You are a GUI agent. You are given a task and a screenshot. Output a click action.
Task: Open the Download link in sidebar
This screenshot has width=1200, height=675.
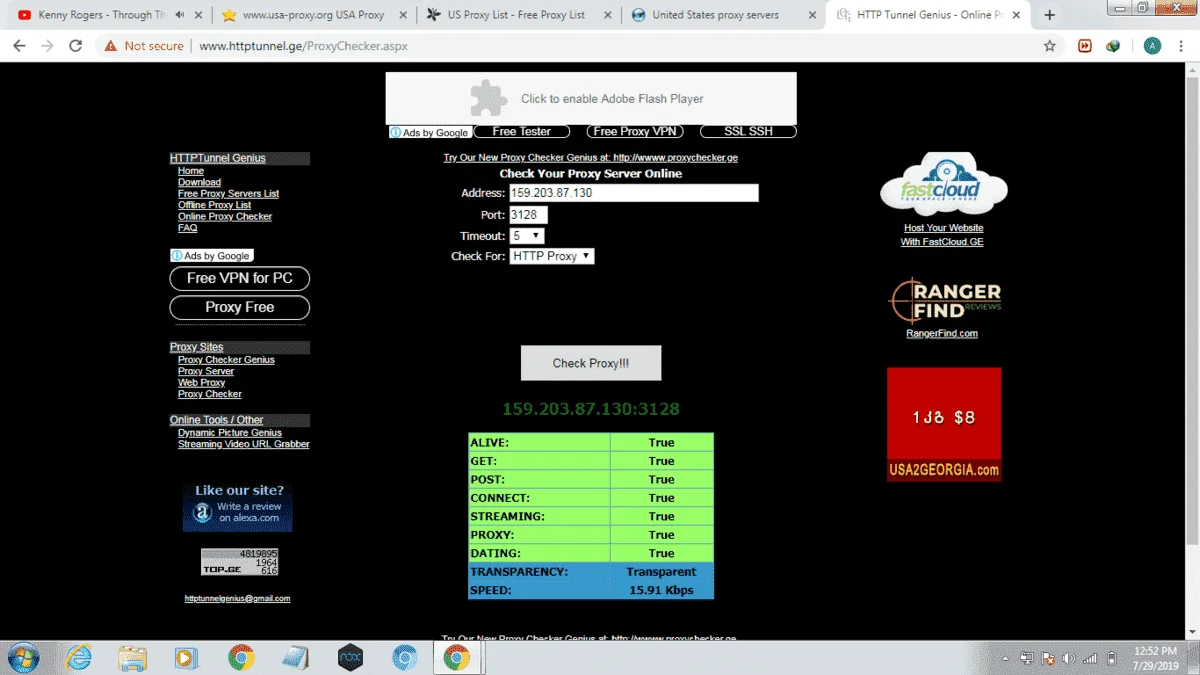pyautogui.click(x=199, y=182)
